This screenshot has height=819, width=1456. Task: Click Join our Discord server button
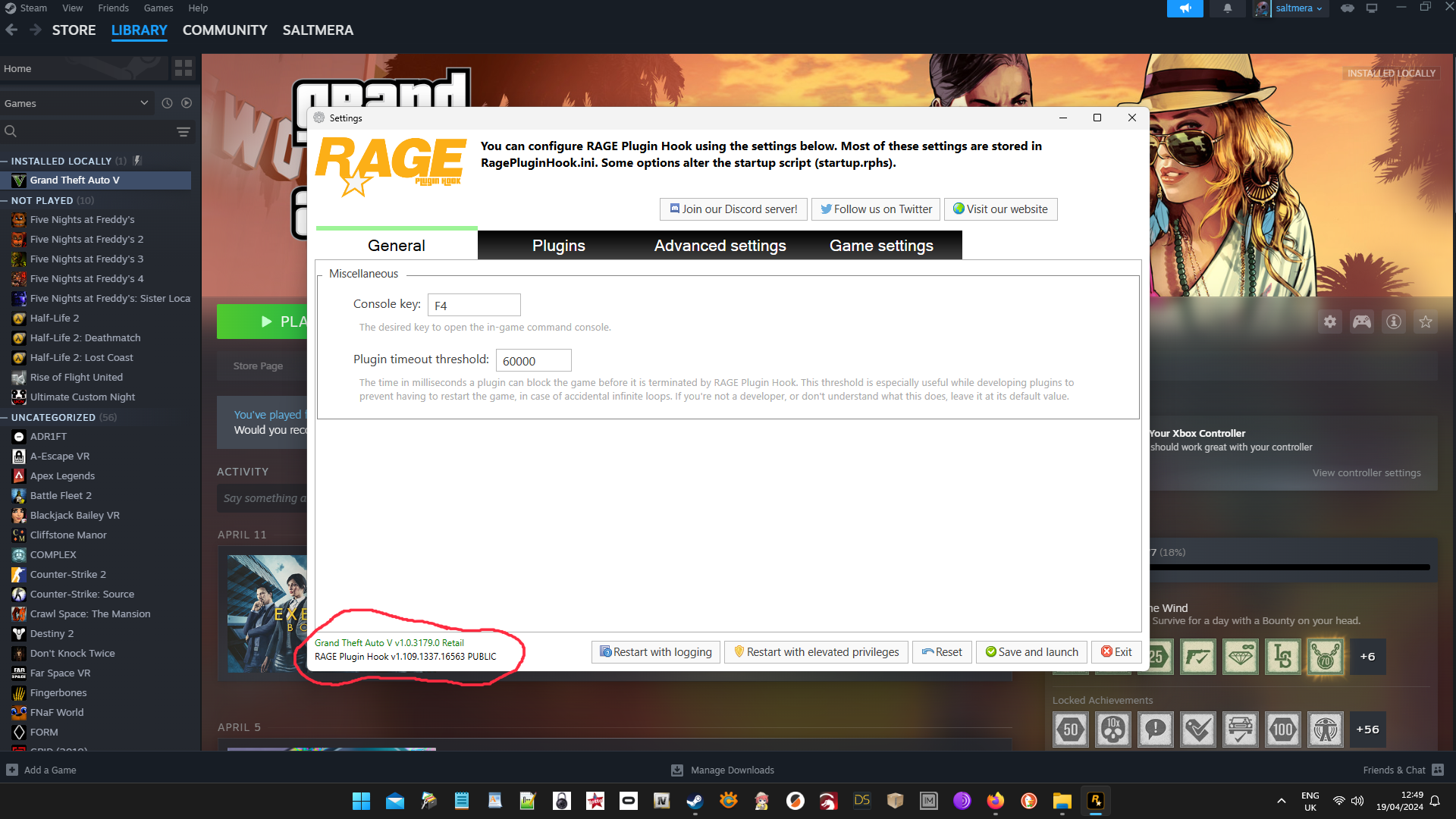pyautogui.click(x=733, y=209)
